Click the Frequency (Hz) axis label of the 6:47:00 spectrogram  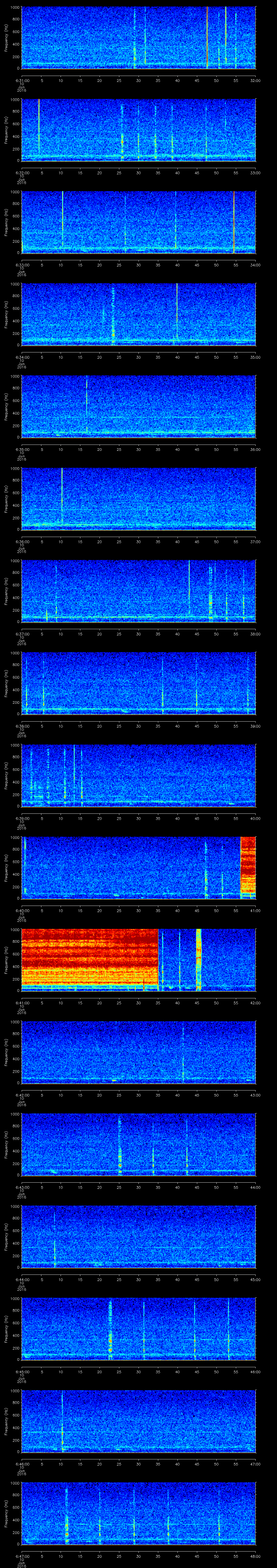pos(6,1514)
